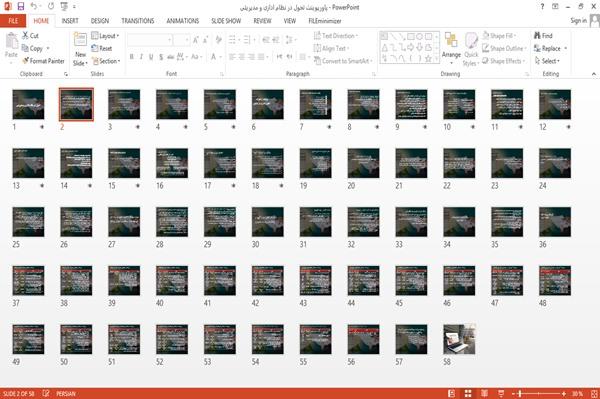Expand the Layout dropdown
Viewport: 600px width, 399px height.
pyautogui.click(x=105, y=36)
